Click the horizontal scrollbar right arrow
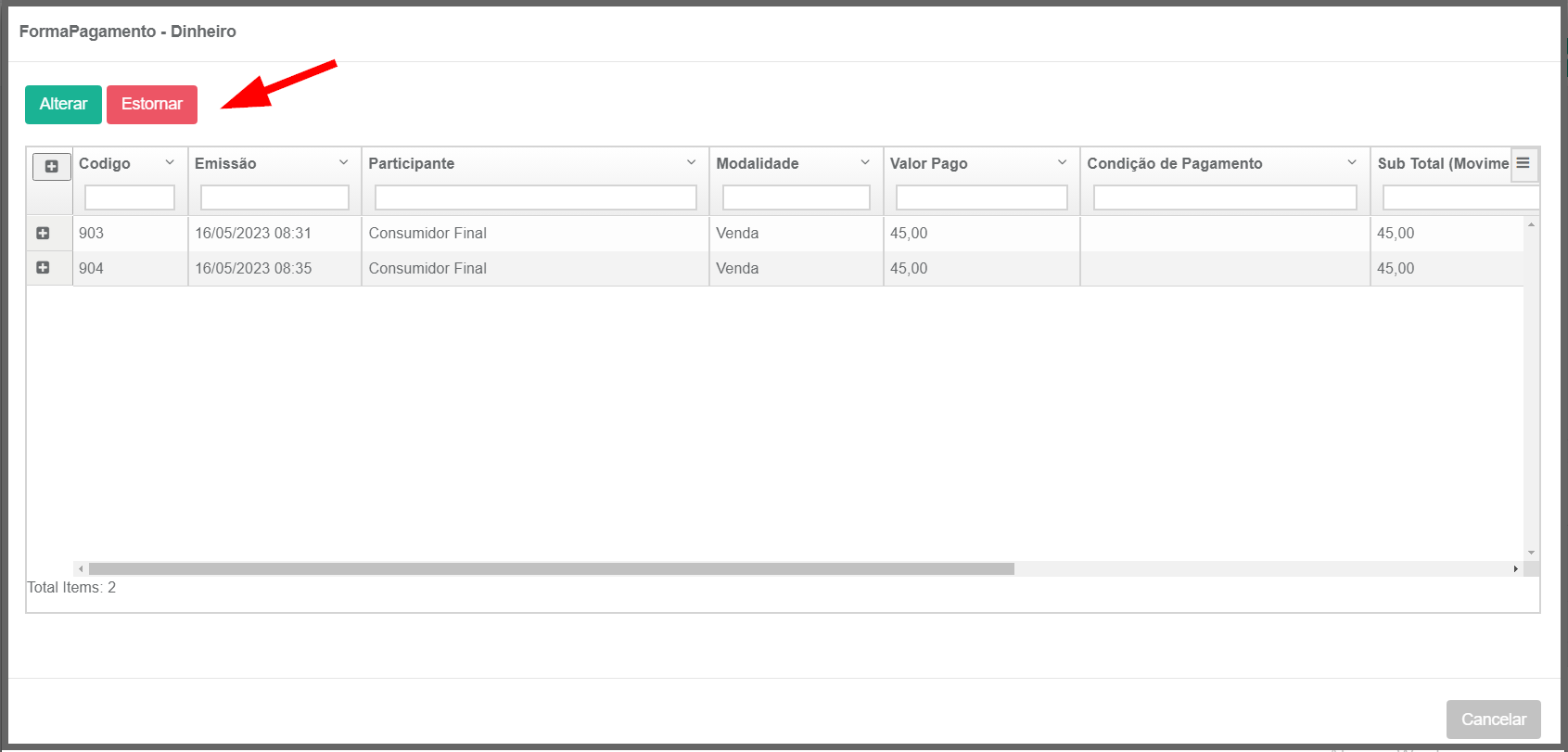Screen dimensions: 1568x752 [x=1515, y=568]
